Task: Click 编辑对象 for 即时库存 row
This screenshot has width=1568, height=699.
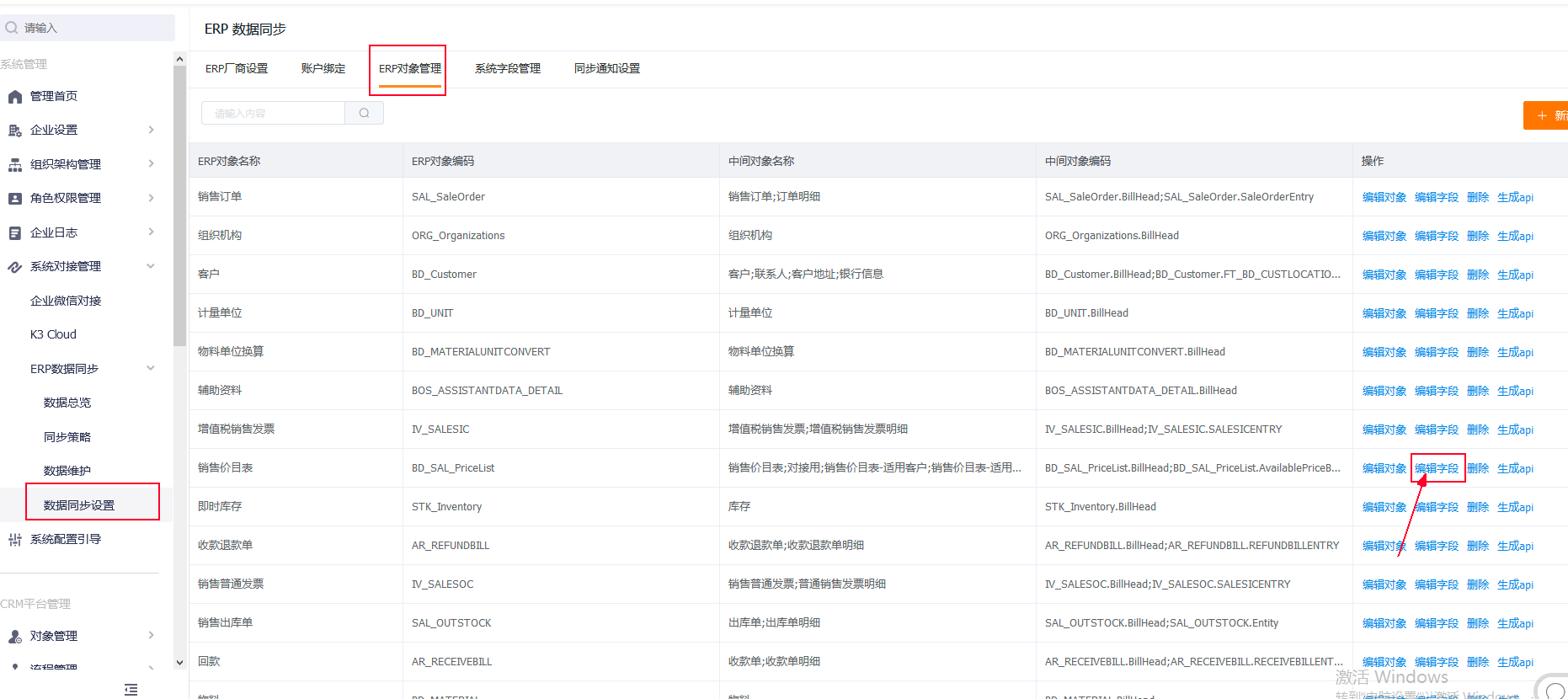Action: [x=1384, y=507]
